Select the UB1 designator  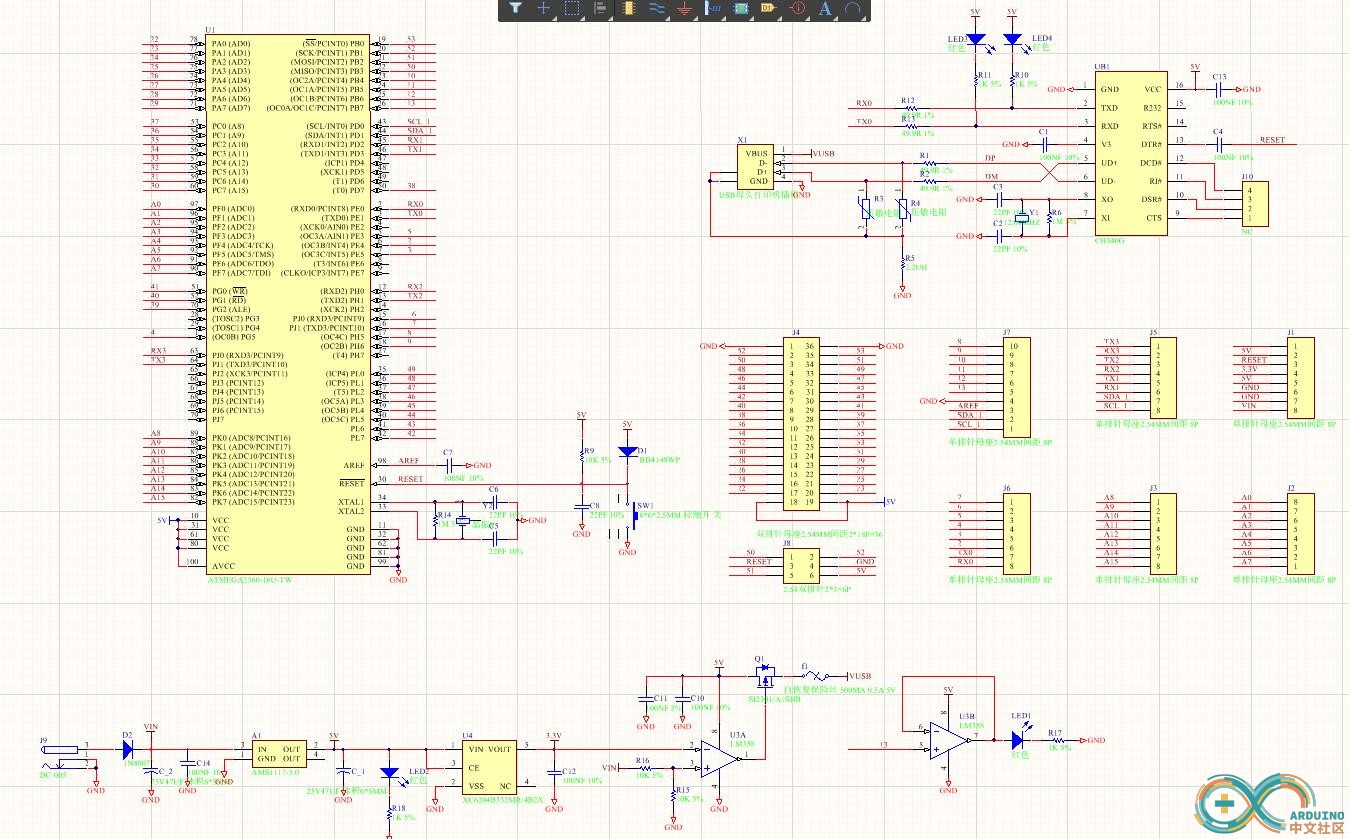[1102, 67]
